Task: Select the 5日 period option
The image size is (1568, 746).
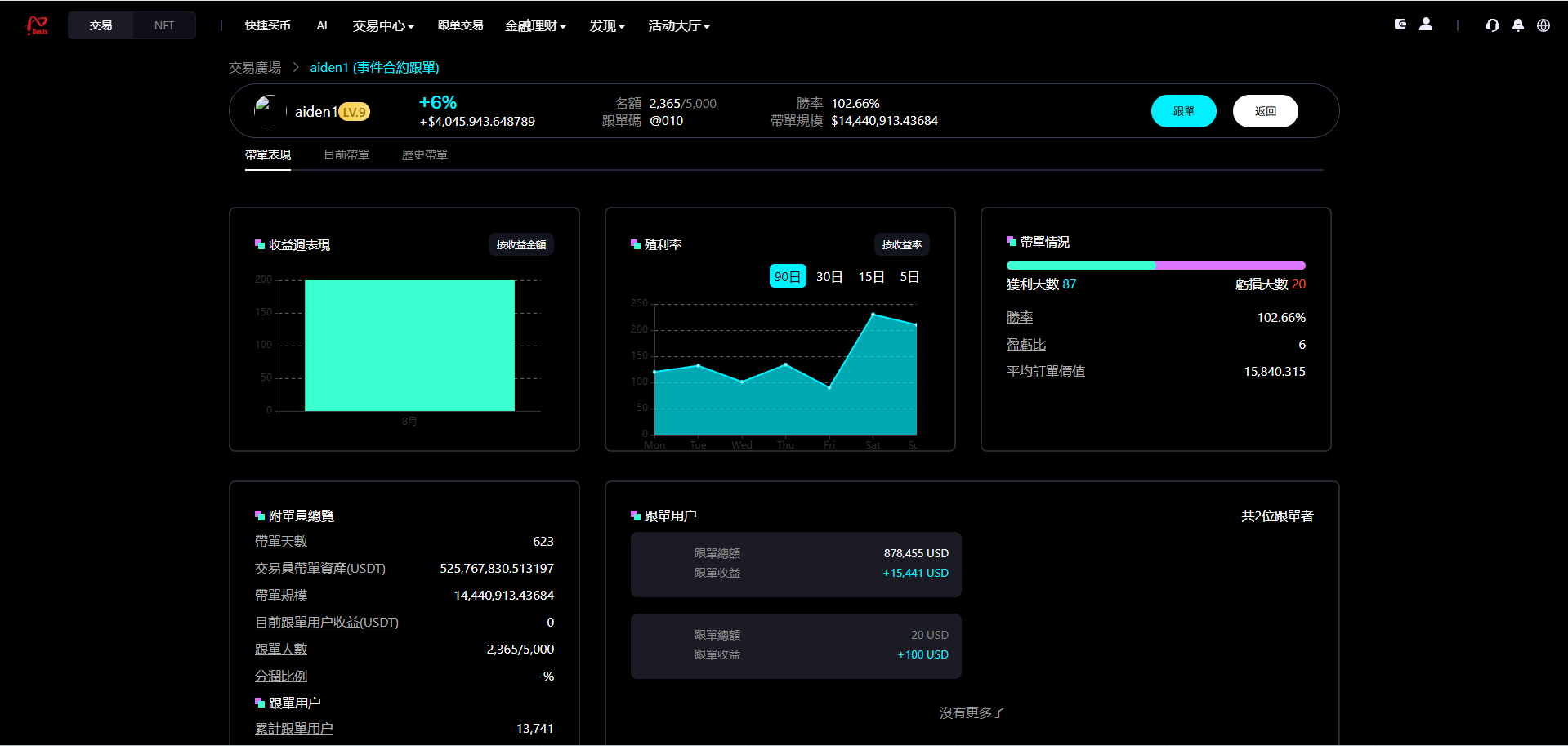Action: coord(910,276)
